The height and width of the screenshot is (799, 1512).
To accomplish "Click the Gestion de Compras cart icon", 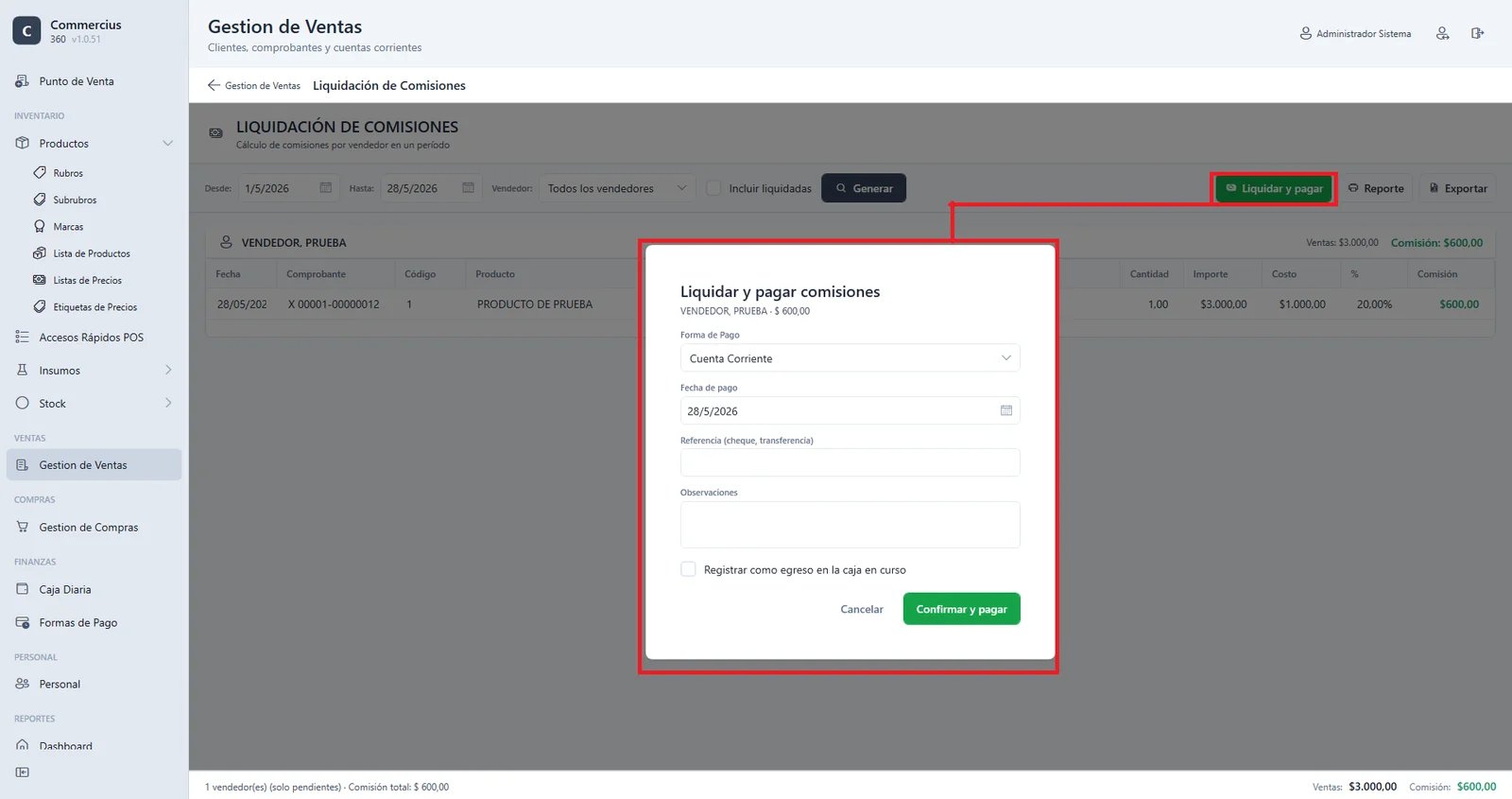I will [x=23, y=527].
